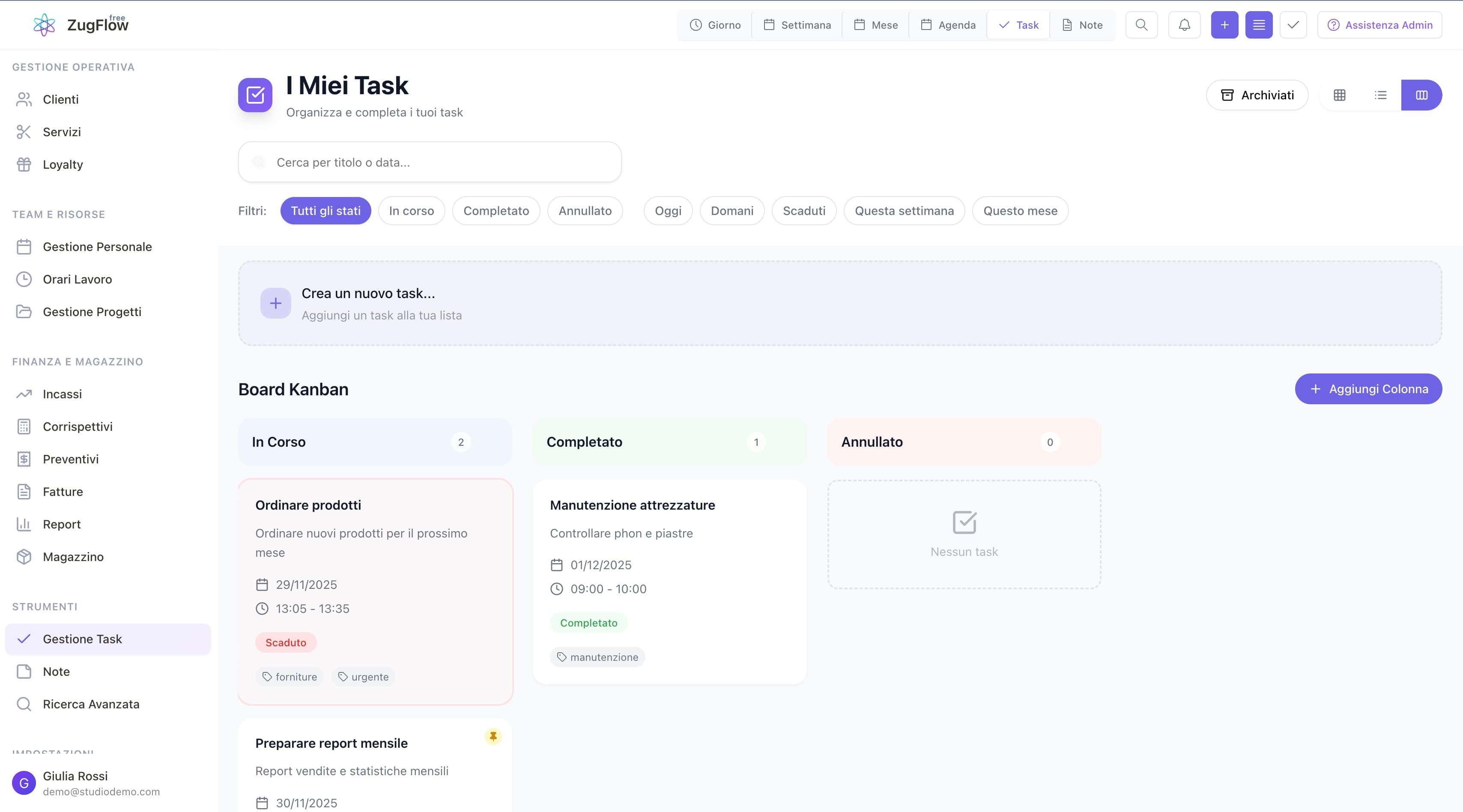Click Aggiungi Colonna on the Kanban board
Screen dimensions: 1463x812
pyautogui.click(x=1368, y=389)
